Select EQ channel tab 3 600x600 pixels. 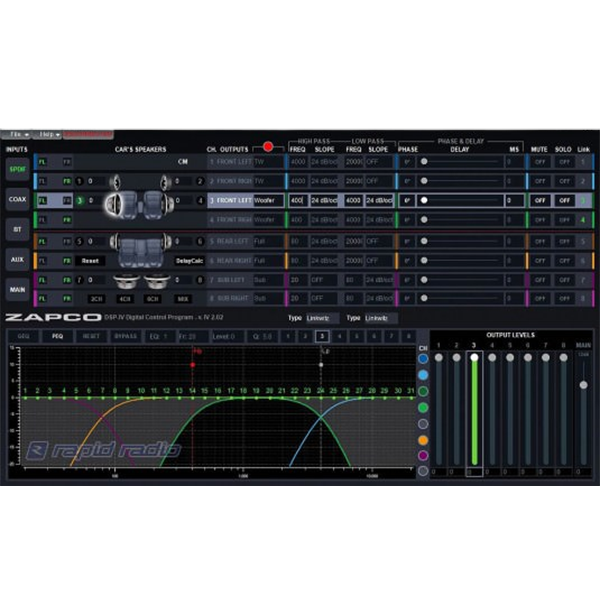click(x=322, y=336)
